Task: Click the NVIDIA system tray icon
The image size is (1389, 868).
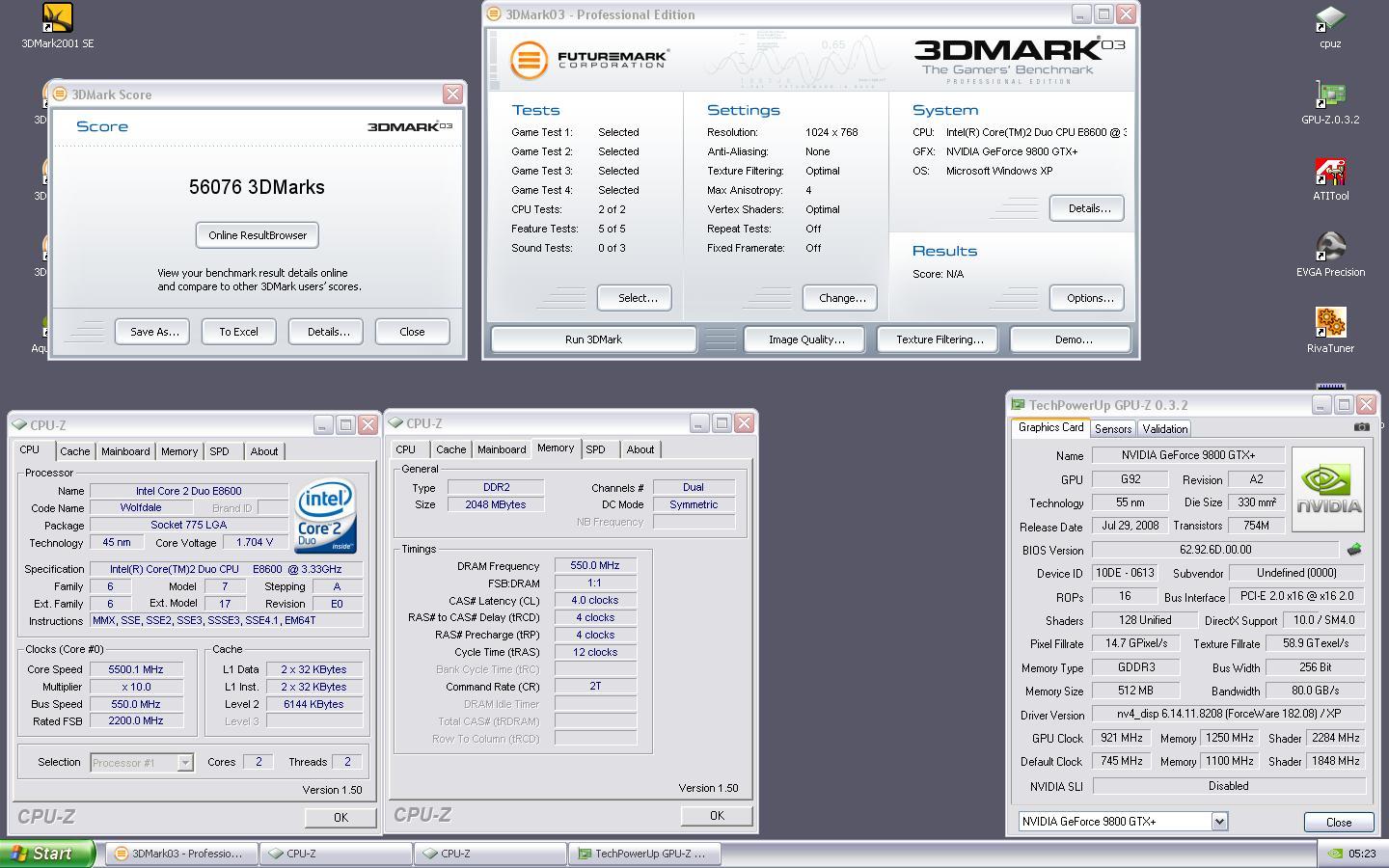Action: coord(1333,854)
